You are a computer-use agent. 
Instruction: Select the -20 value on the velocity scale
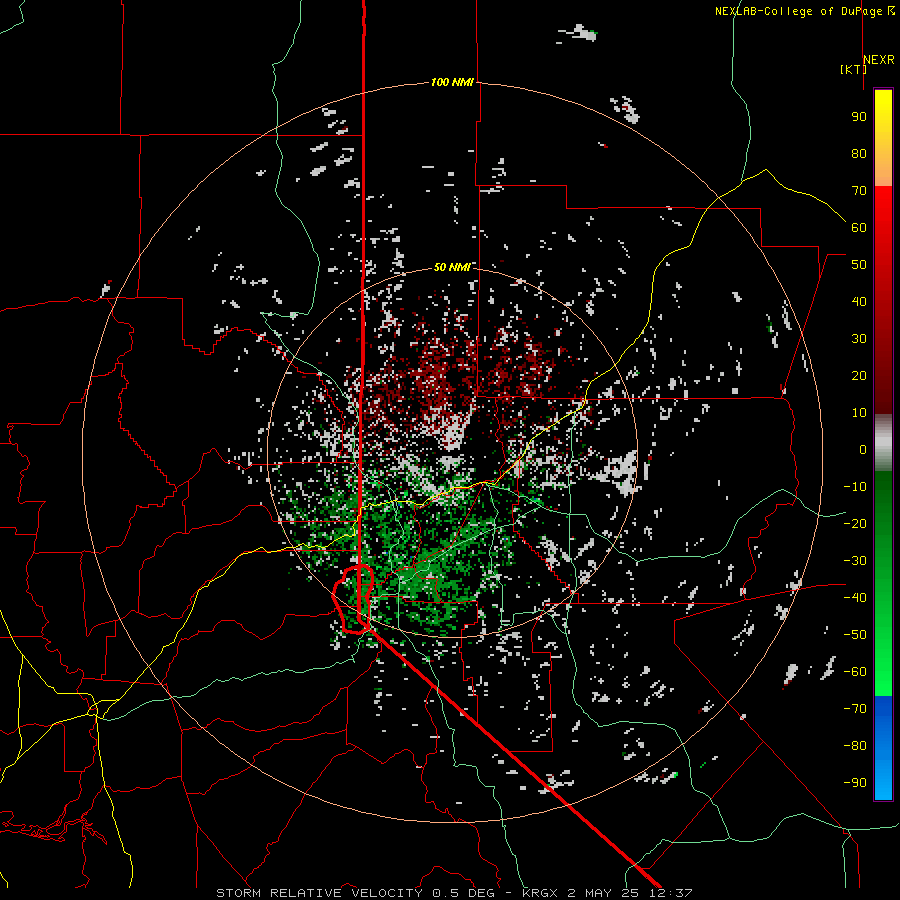point(855,524)
